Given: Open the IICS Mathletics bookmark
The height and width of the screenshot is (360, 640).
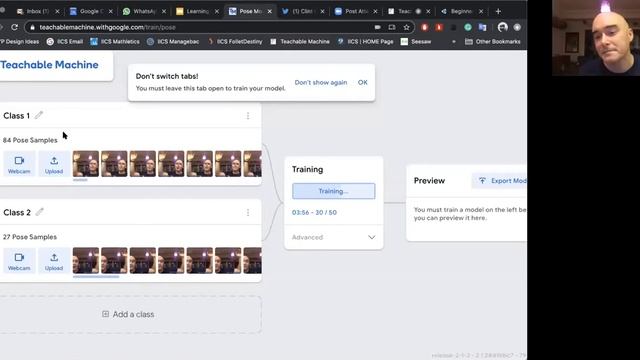Looking at the screenshot, I should point(115,42).
